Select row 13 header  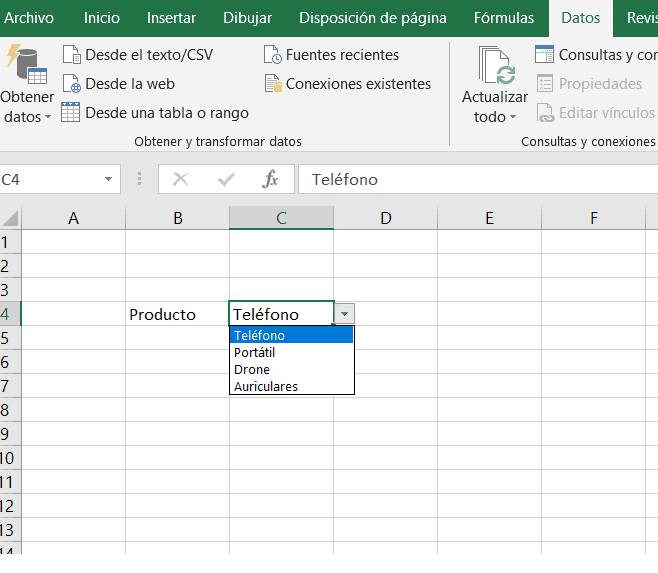click(10, 530)
